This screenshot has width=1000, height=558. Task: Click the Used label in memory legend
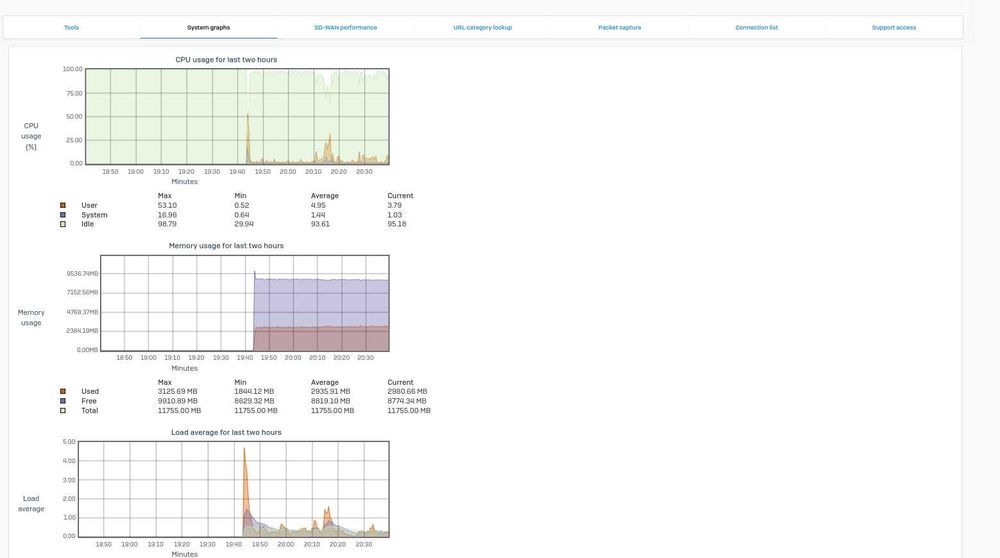click(90, 392)
